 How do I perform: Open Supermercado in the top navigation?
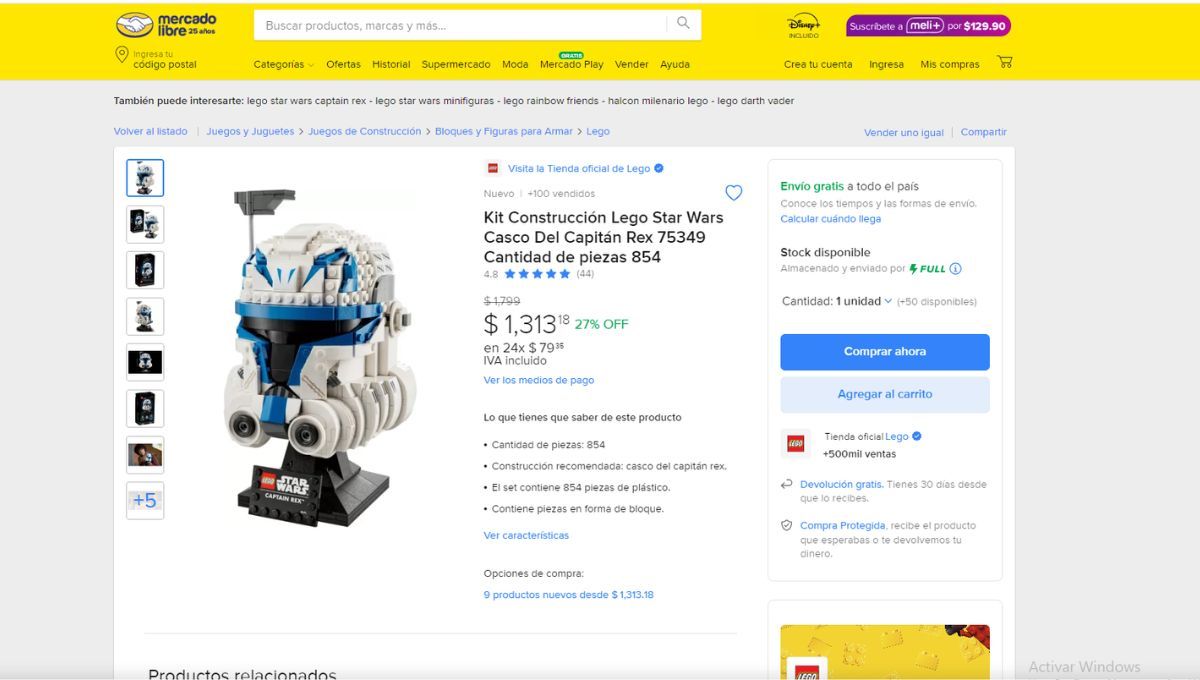pyautogui.click(x=456, y=64)
